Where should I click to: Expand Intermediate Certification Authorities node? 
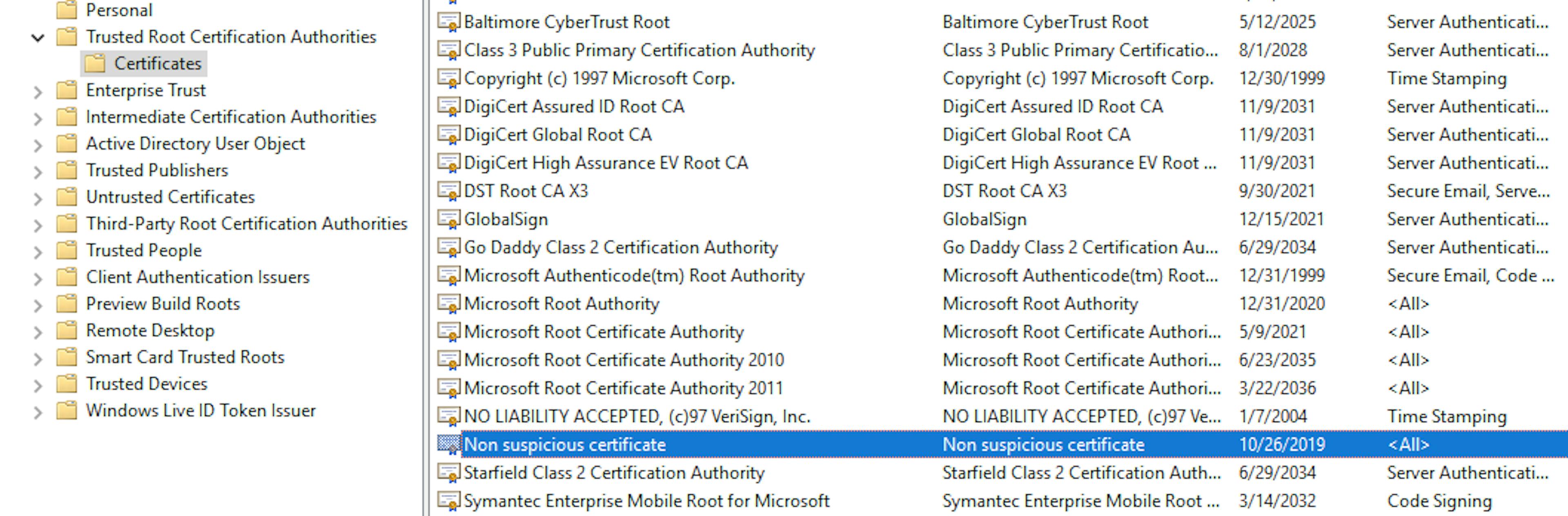pyautogui.click(x=38, y=119)
